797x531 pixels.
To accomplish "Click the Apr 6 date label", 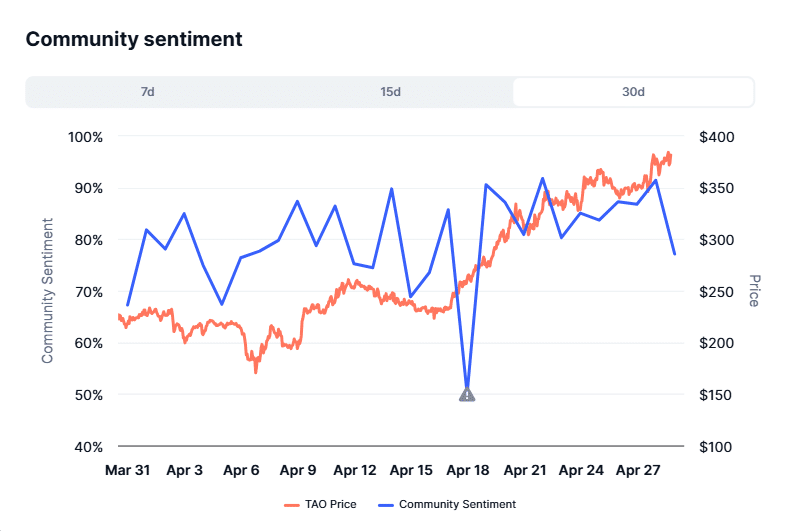I will point(241,469).
